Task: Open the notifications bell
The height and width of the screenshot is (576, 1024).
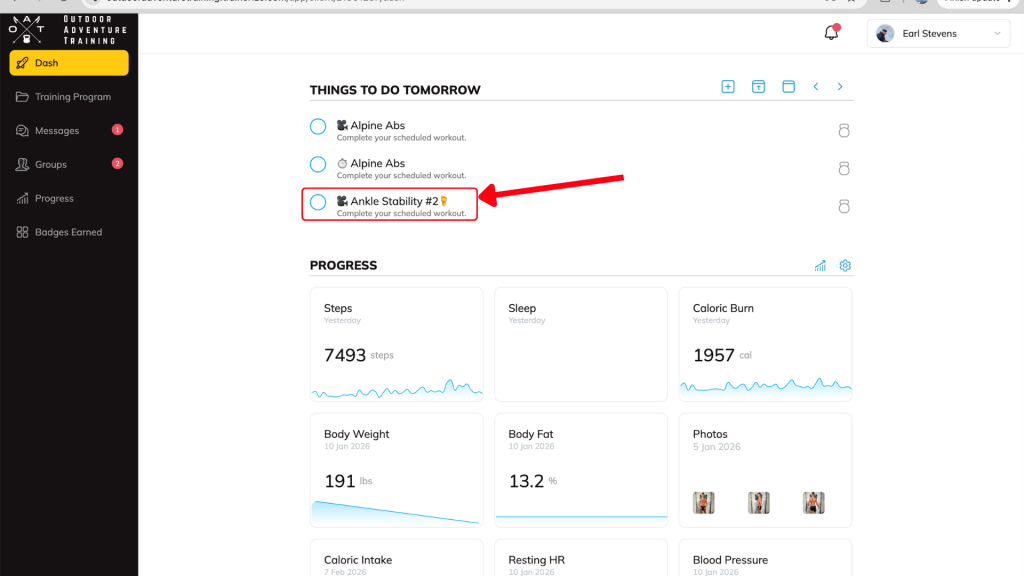Action: pos(831,33)
